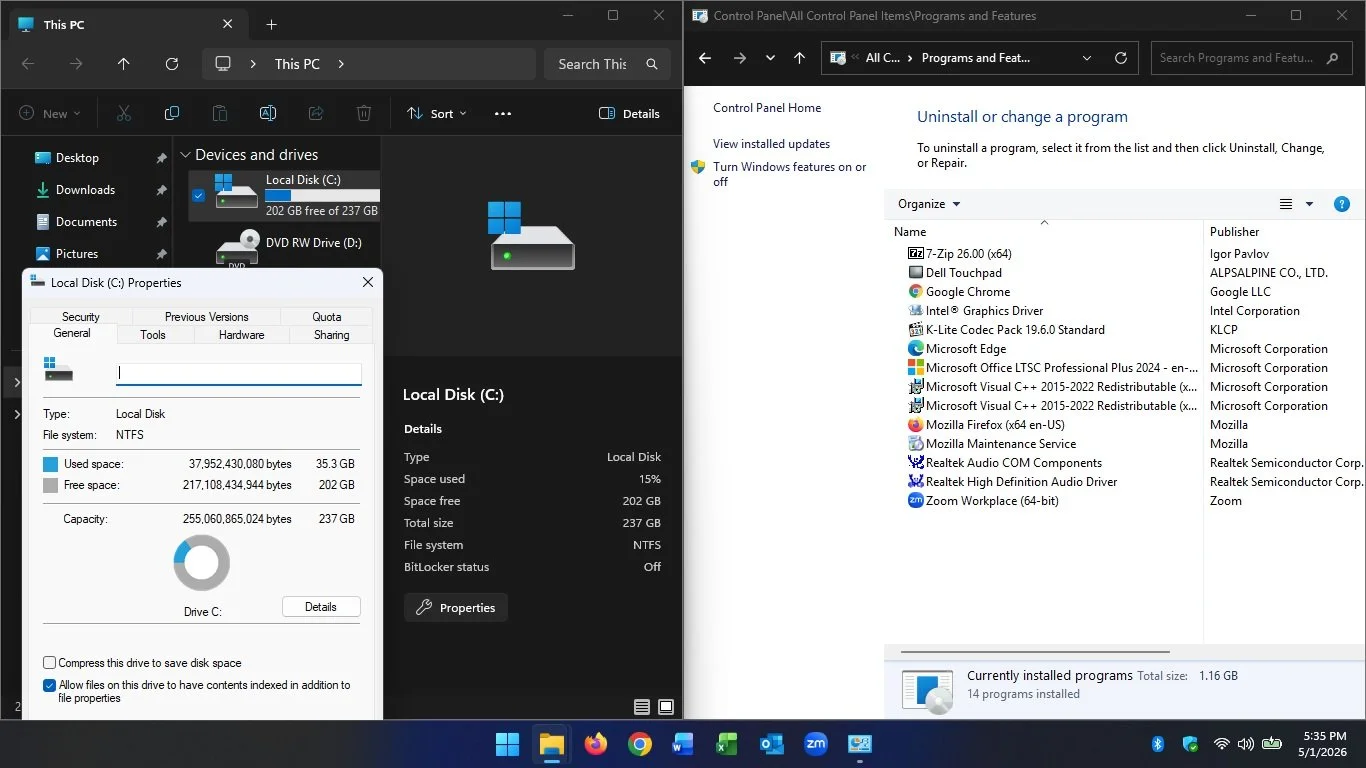Click the Bluetooth tray icon
Viewport: 1366px width, 768px height.
[x=1158, y=744]
